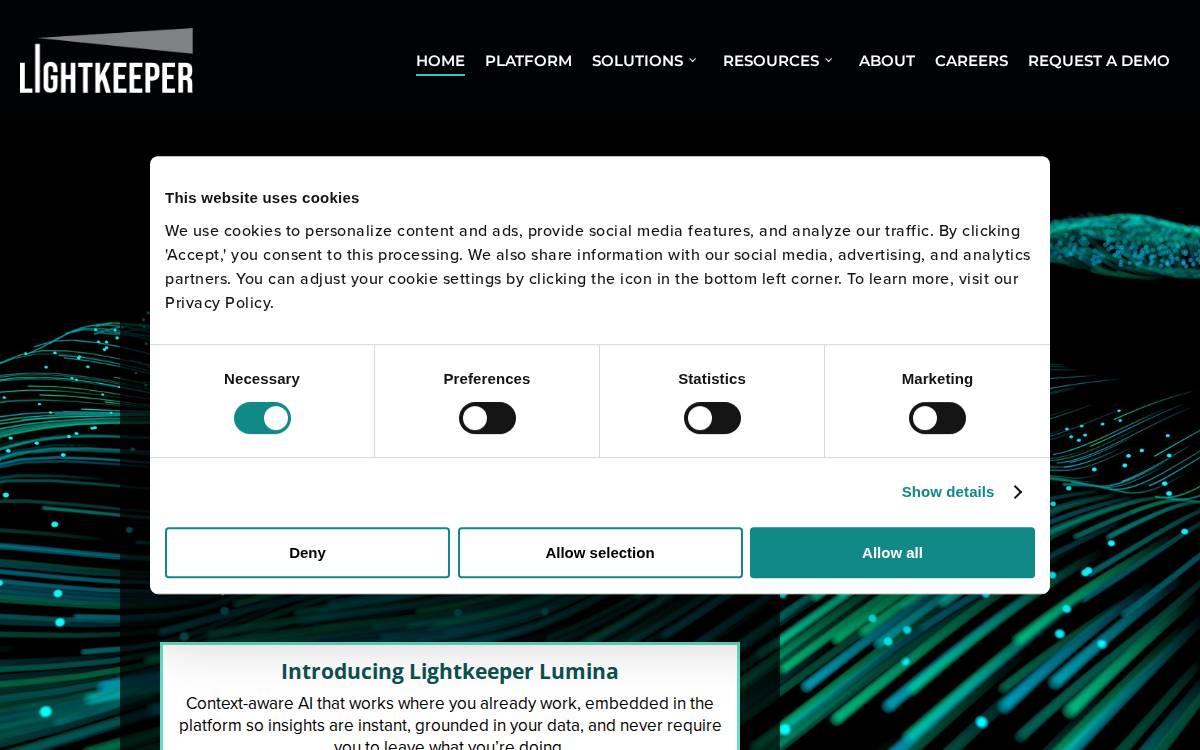Click Allow all button
This screenshot has height=750, width=1200.
point(892,553)
